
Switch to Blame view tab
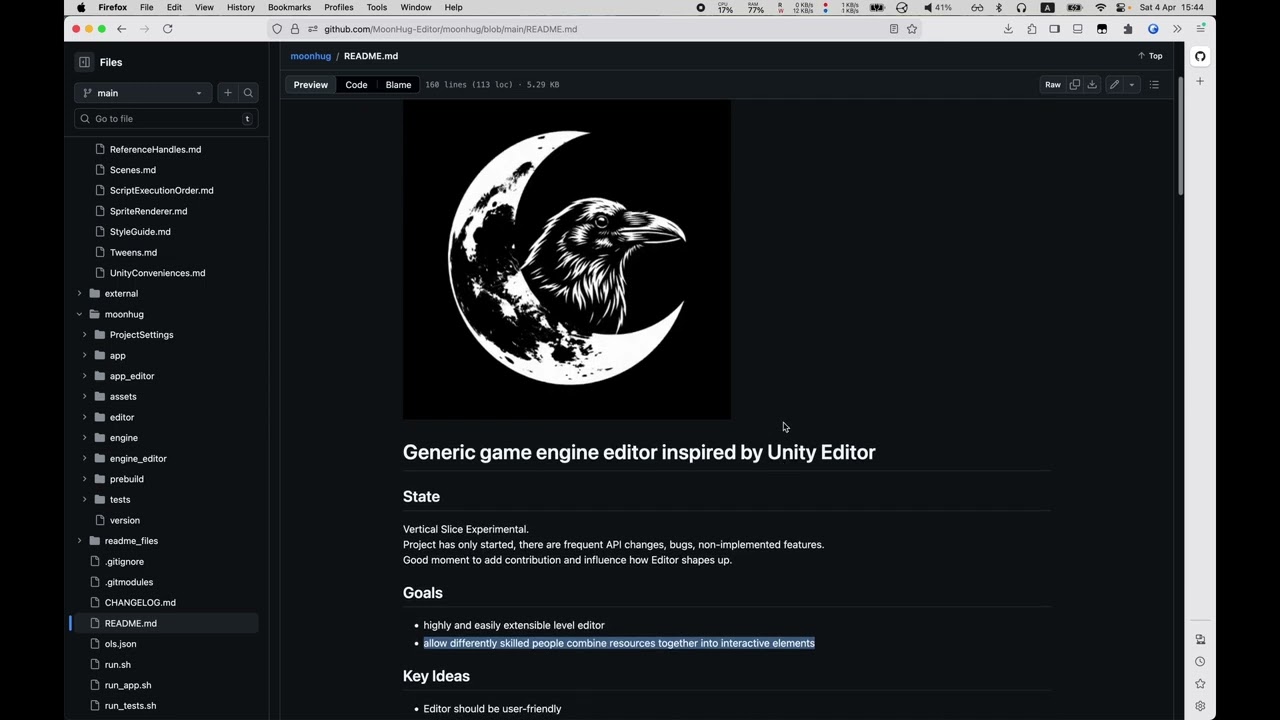coord(398,85)
